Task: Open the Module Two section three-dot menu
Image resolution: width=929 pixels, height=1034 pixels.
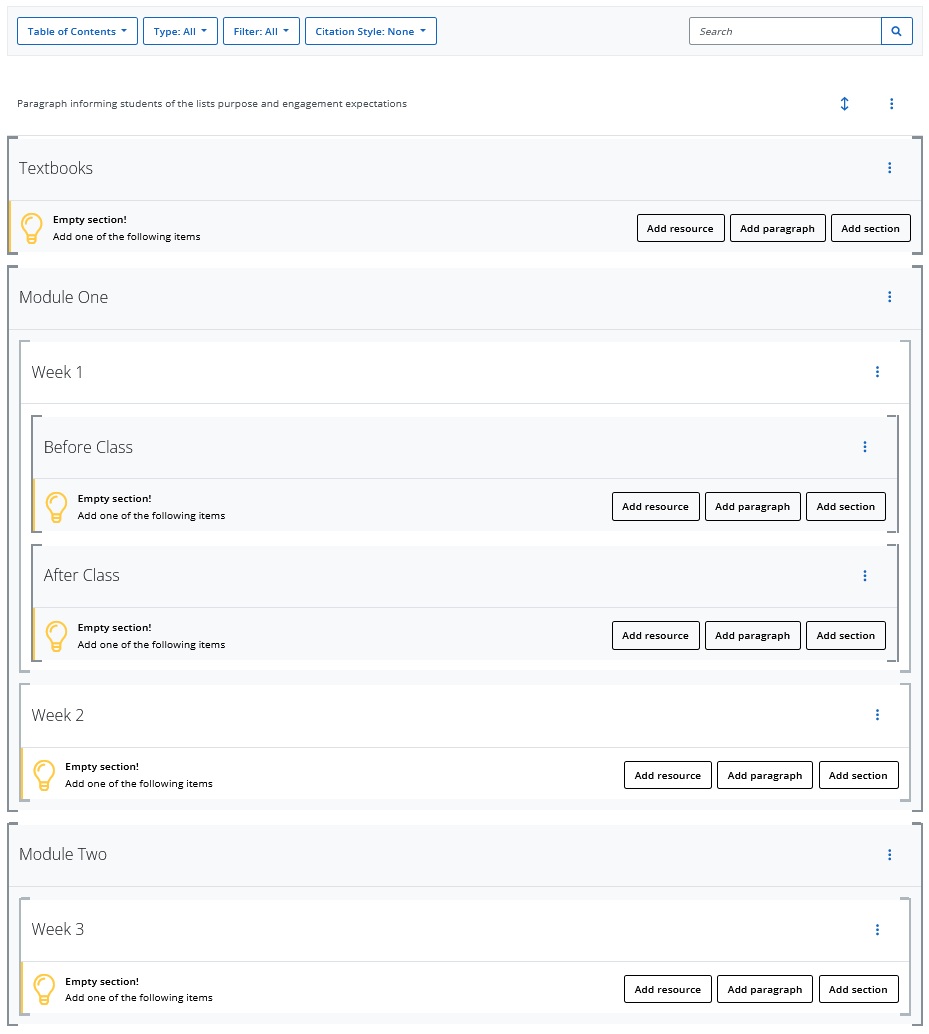Action: 889,855
